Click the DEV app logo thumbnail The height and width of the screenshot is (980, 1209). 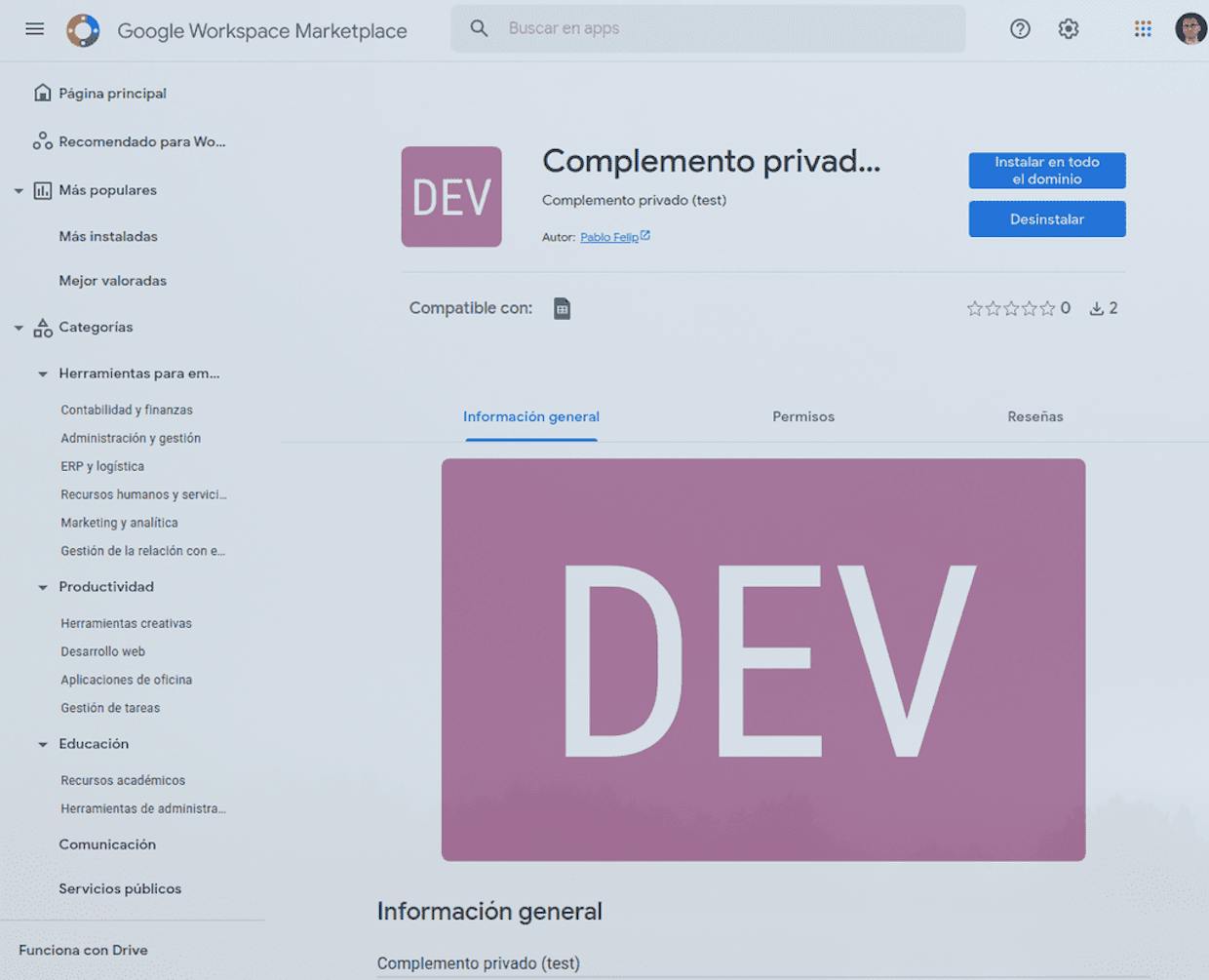click(451, 196)
